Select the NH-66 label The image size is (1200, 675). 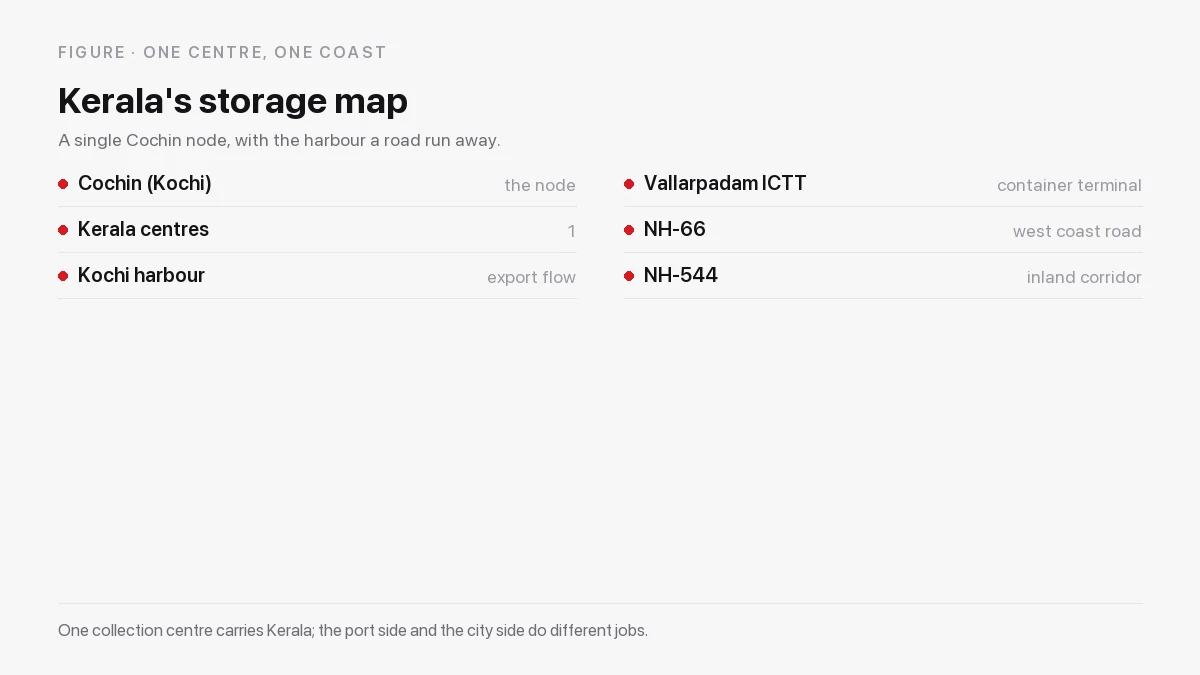tap(675, 230)
